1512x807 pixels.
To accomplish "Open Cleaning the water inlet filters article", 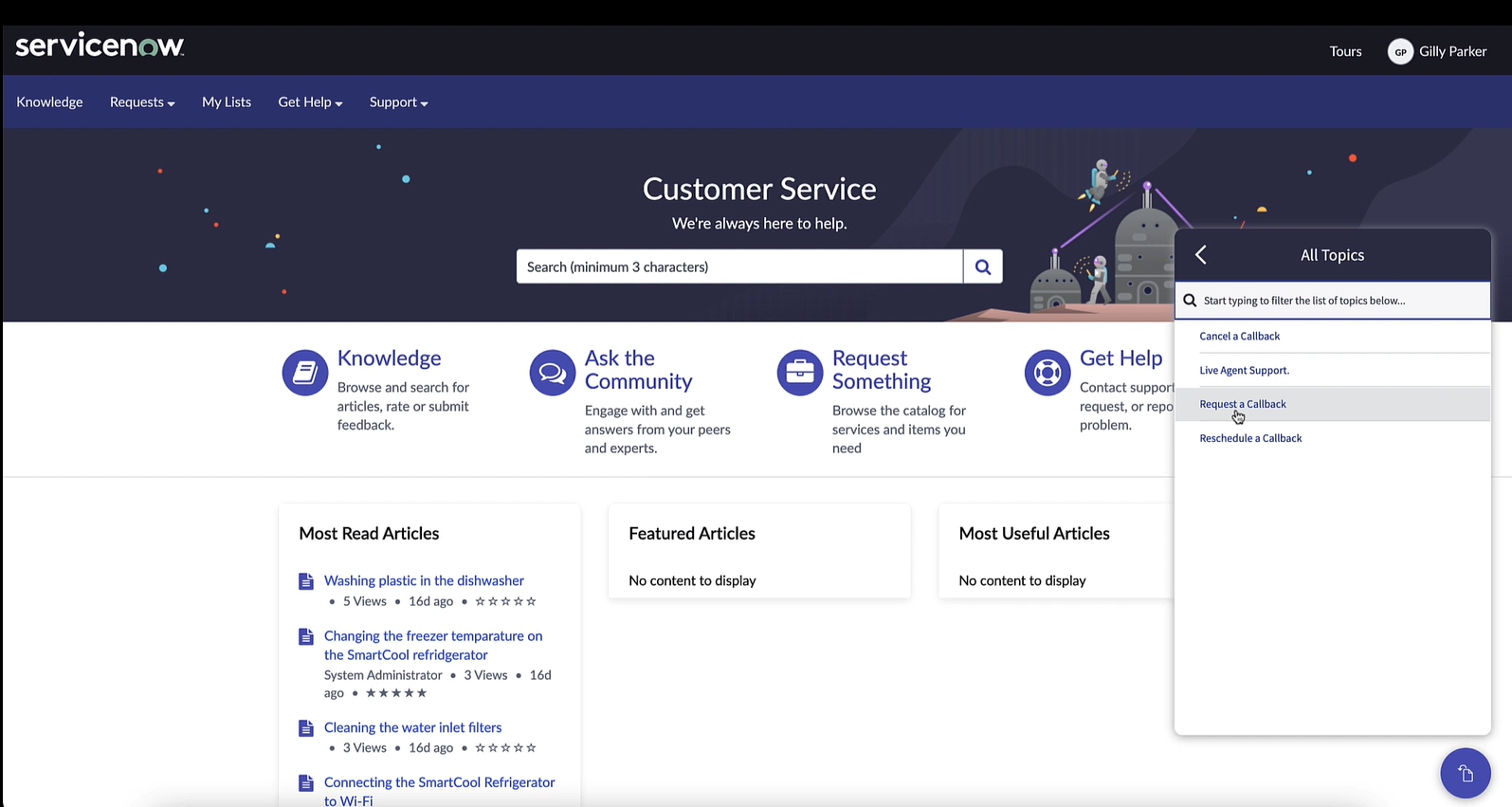I will click(412, 727).
